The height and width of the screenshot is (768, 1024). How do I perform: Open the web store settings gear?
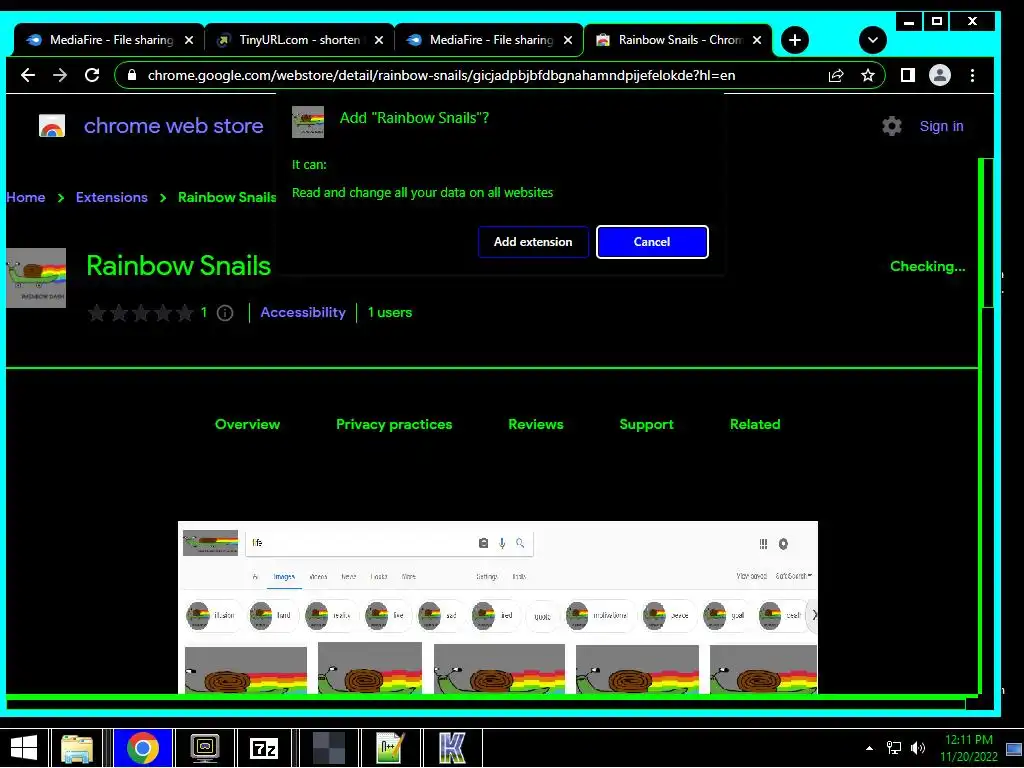point(891,126)
